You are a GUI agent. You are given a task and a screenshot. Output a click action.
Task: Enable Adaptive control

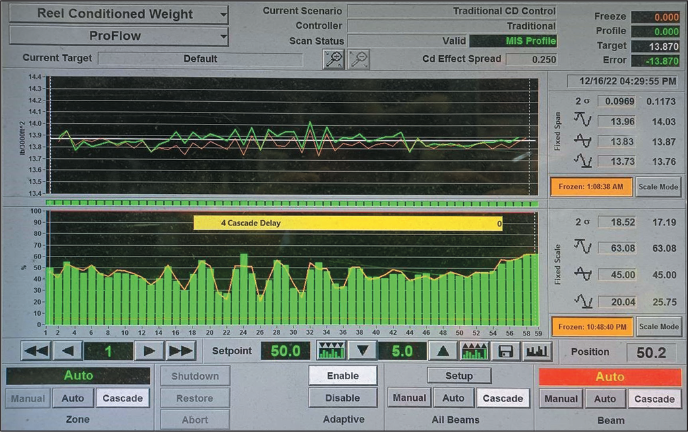[343, 375]
